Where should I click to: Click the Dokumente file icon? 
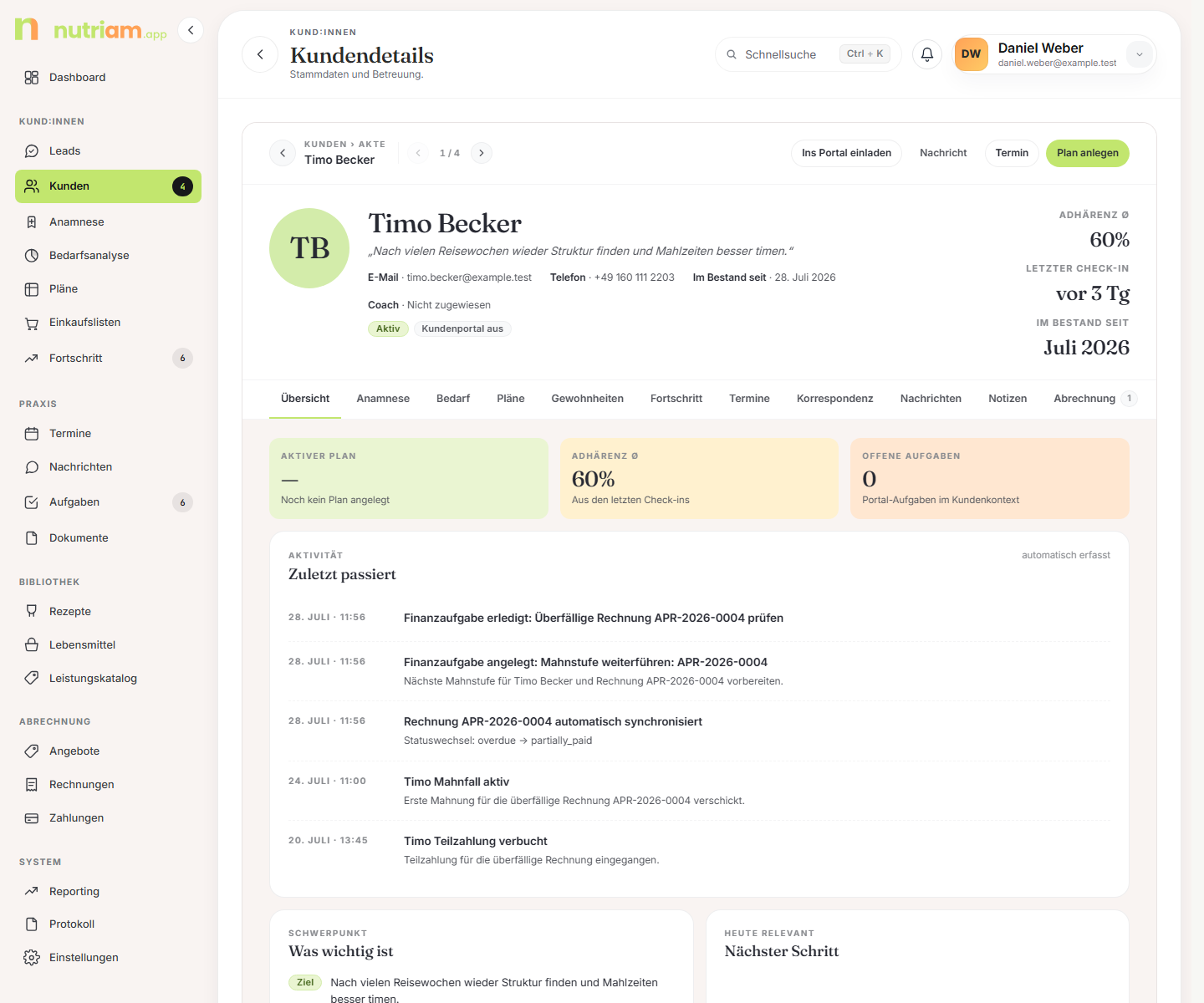(x=32, y=538)
